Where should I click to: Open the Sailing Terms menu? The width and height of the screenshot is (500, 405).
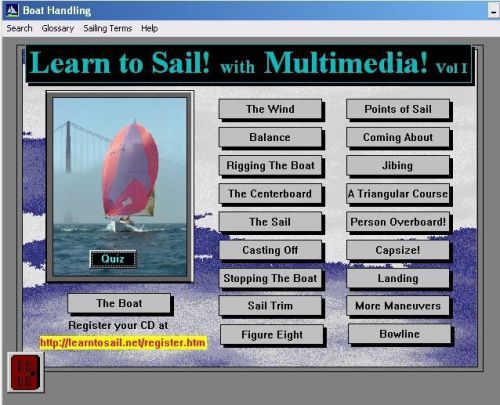(x=108, y=28)
